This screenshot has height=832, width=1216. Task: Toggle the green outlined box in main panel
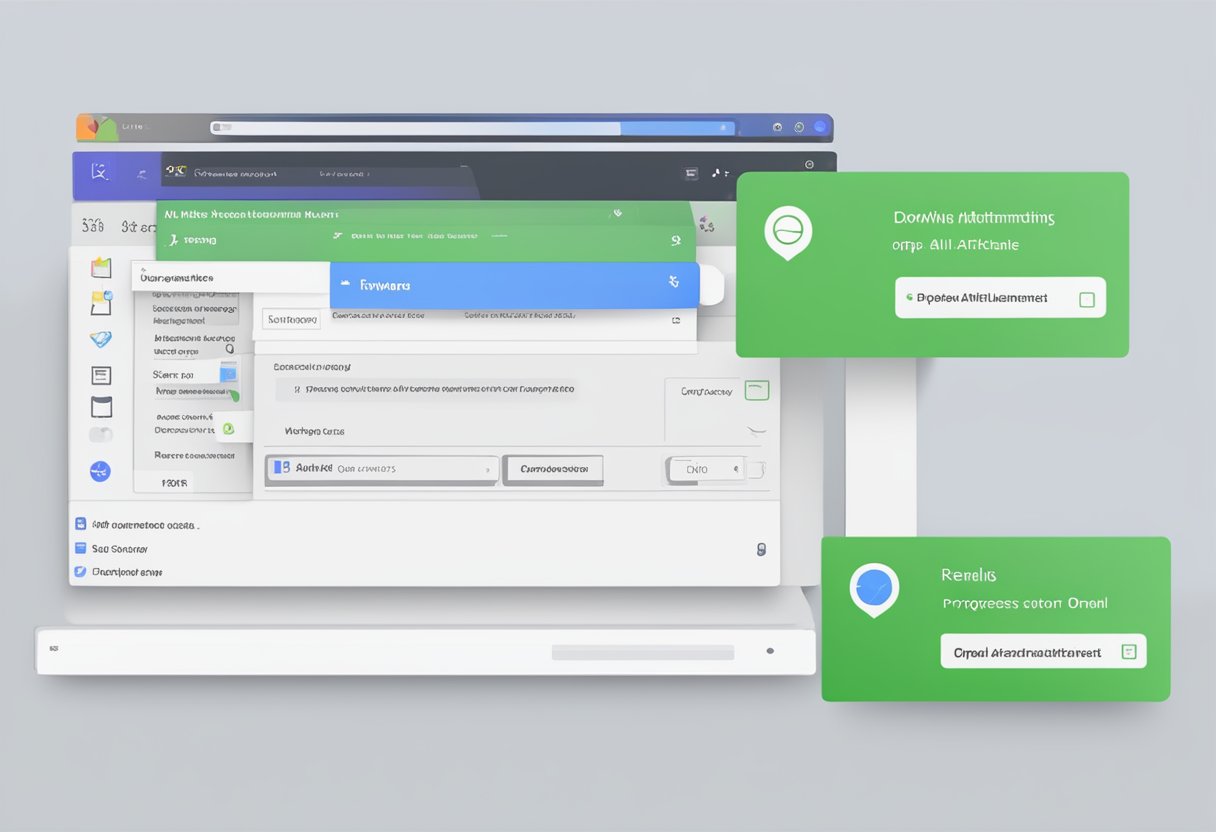click(757, 391)
